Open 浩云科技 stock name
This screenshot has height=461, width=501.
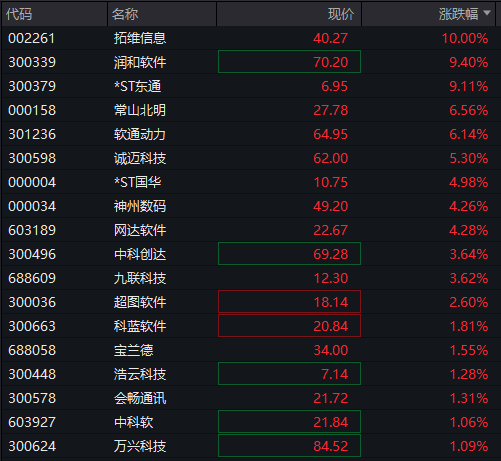click(140, 374)
